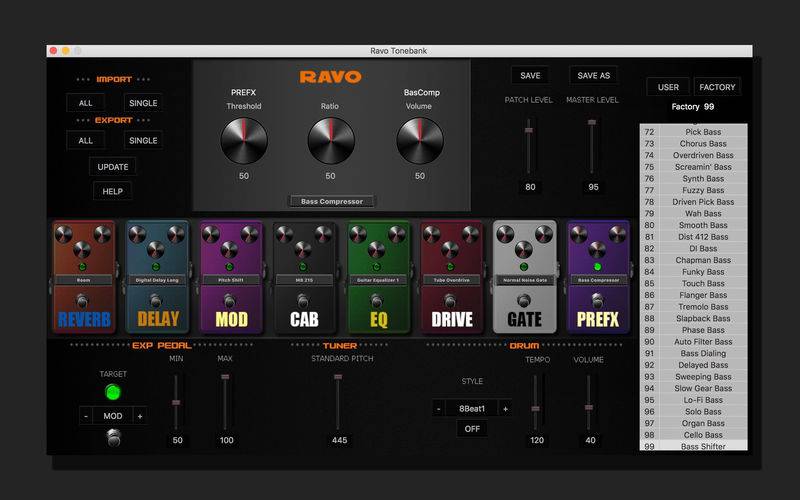The height and width of the screenshot is (500, 800).
Task: Click the MASTER LEVEL slider
Action: (x=592, y=146)
